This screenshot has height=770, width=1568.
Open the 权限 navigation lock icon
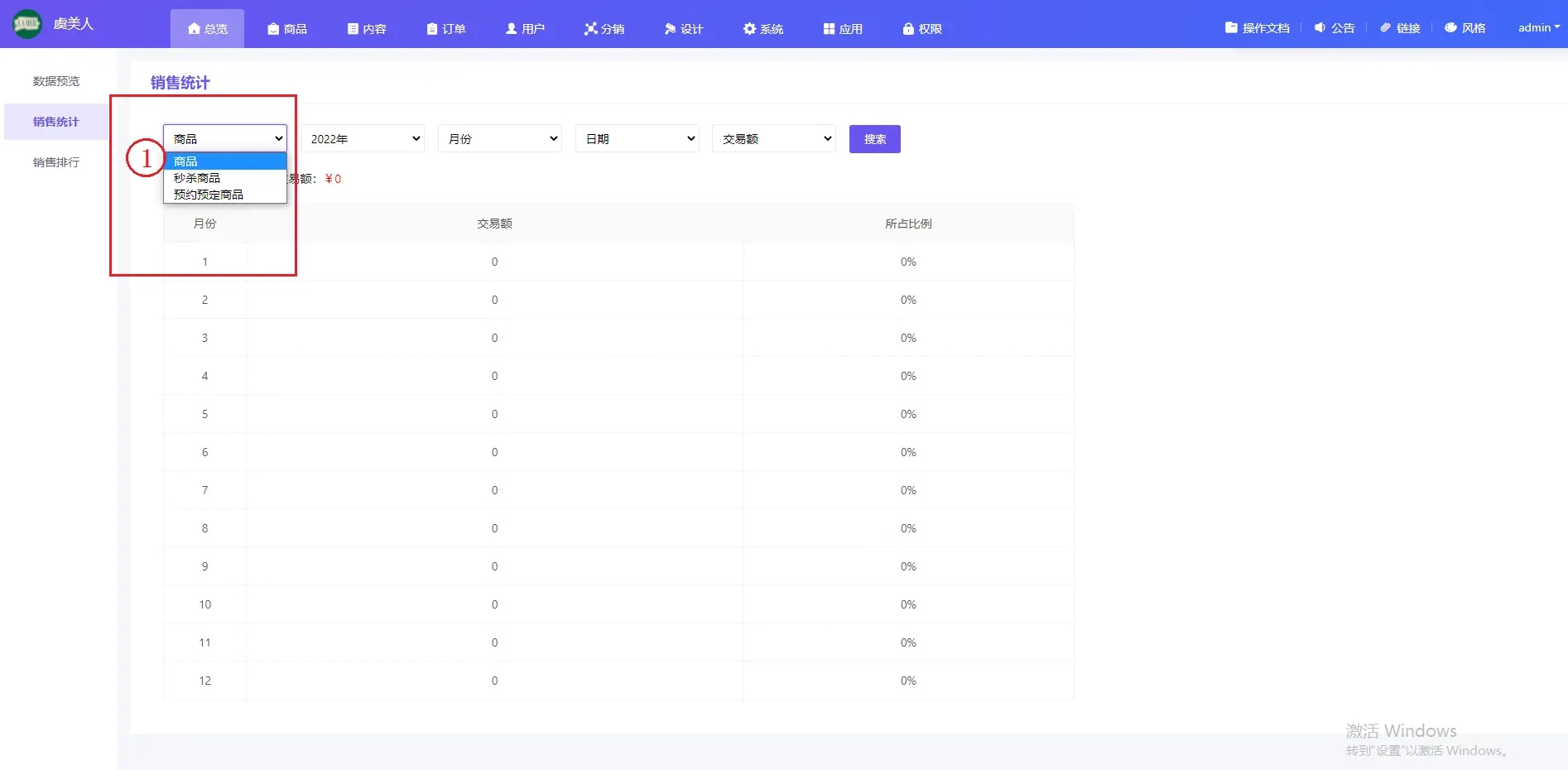point(908,29)
